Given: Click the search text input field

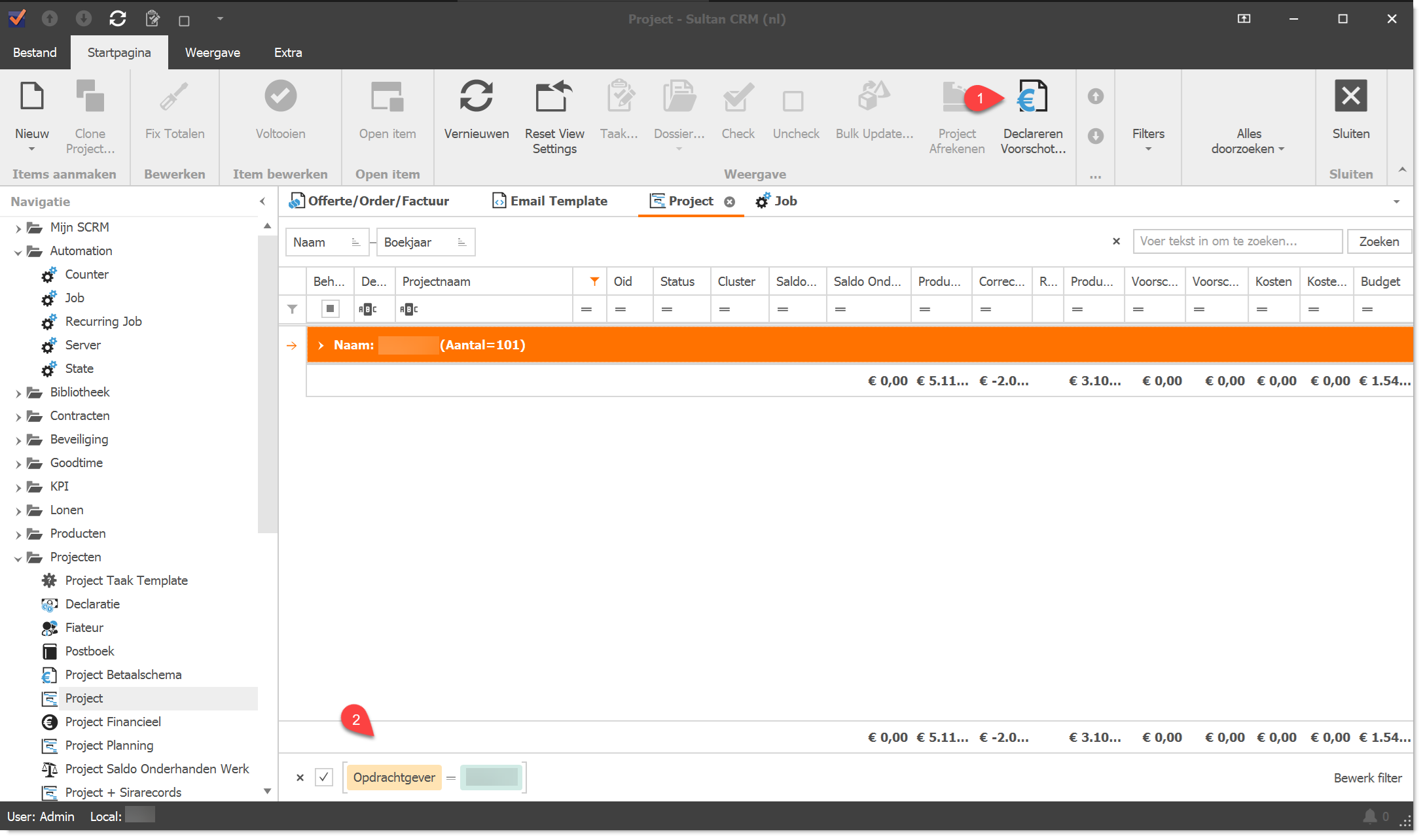Looking at the screenshot, I should click(x=1236, y=241).
